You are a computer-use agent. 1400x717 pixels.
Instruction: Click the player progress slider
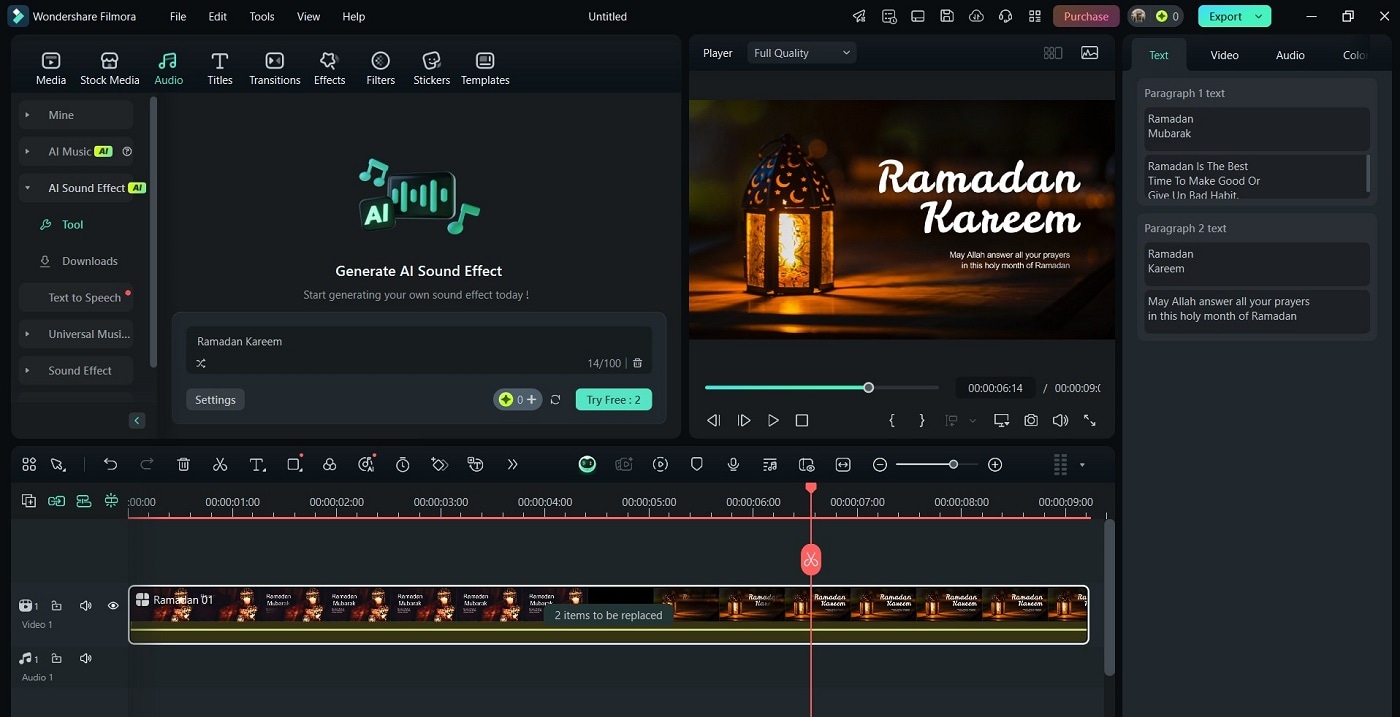pos(821,388)
